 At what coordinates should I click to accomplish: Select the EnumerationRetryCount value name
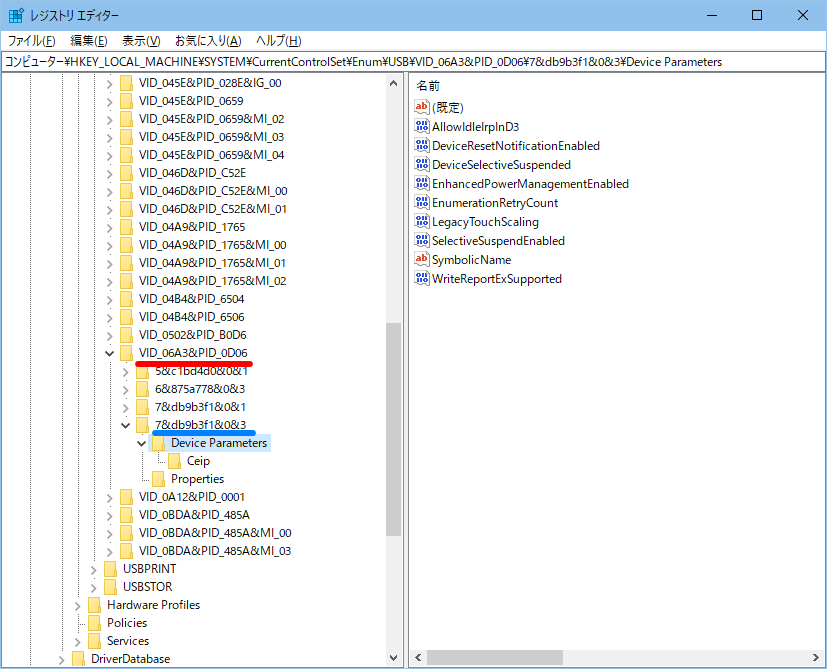[x=495, y=203]
